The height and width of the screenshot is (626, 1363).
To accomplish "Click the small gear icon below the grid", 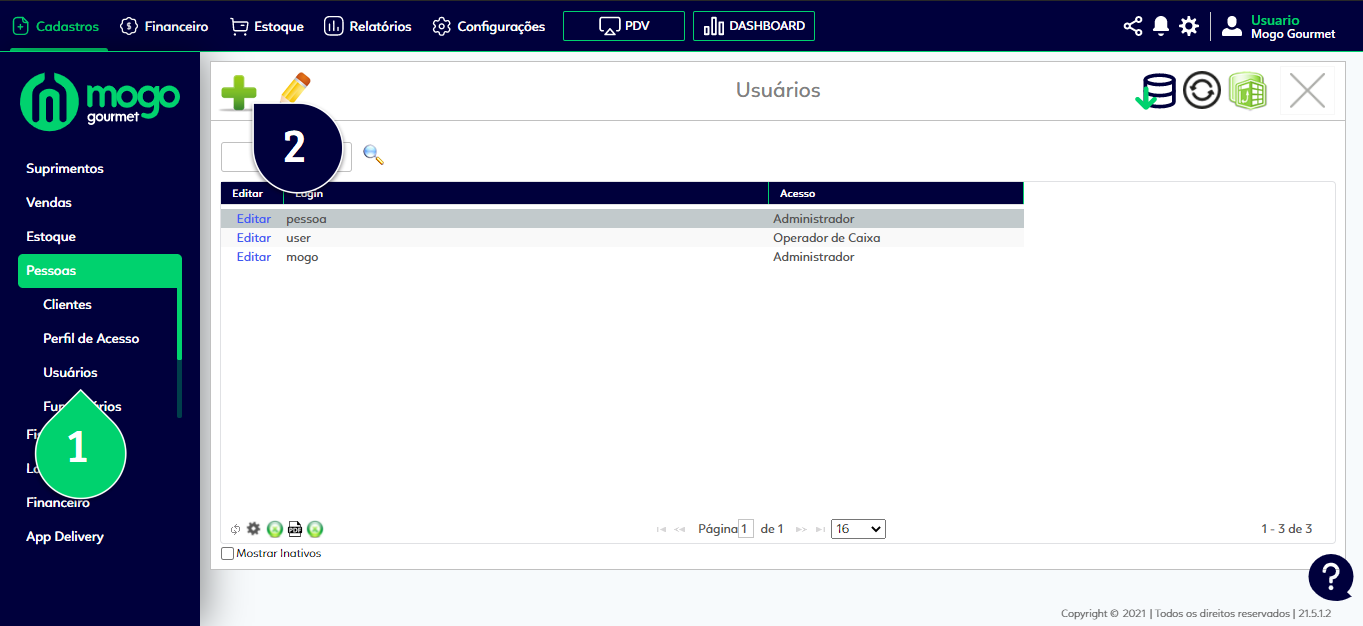I will [253, 529].
